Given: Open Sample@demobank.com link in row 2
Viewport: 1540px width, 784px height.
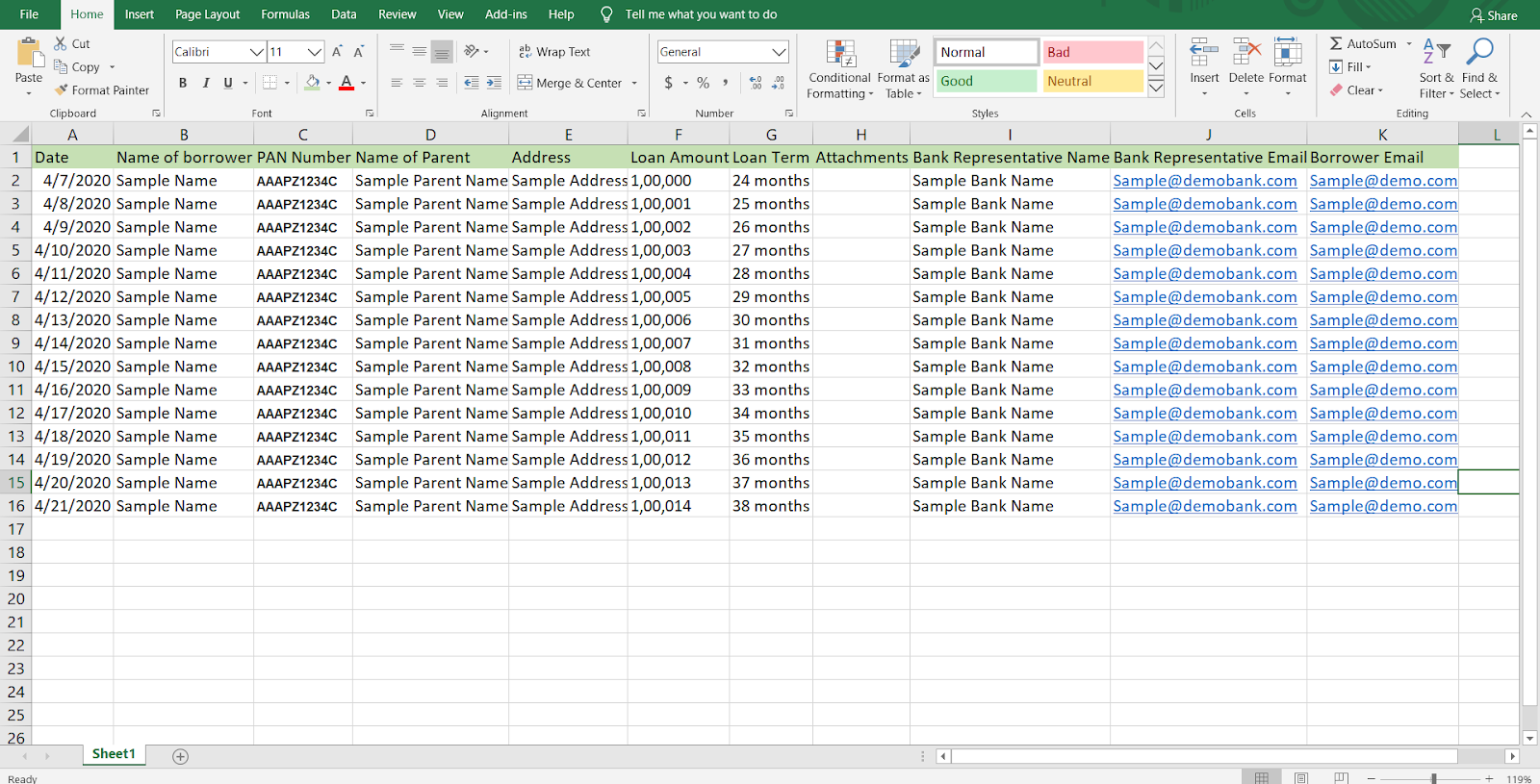Looking at the screenshot, I should point(1204,181).
